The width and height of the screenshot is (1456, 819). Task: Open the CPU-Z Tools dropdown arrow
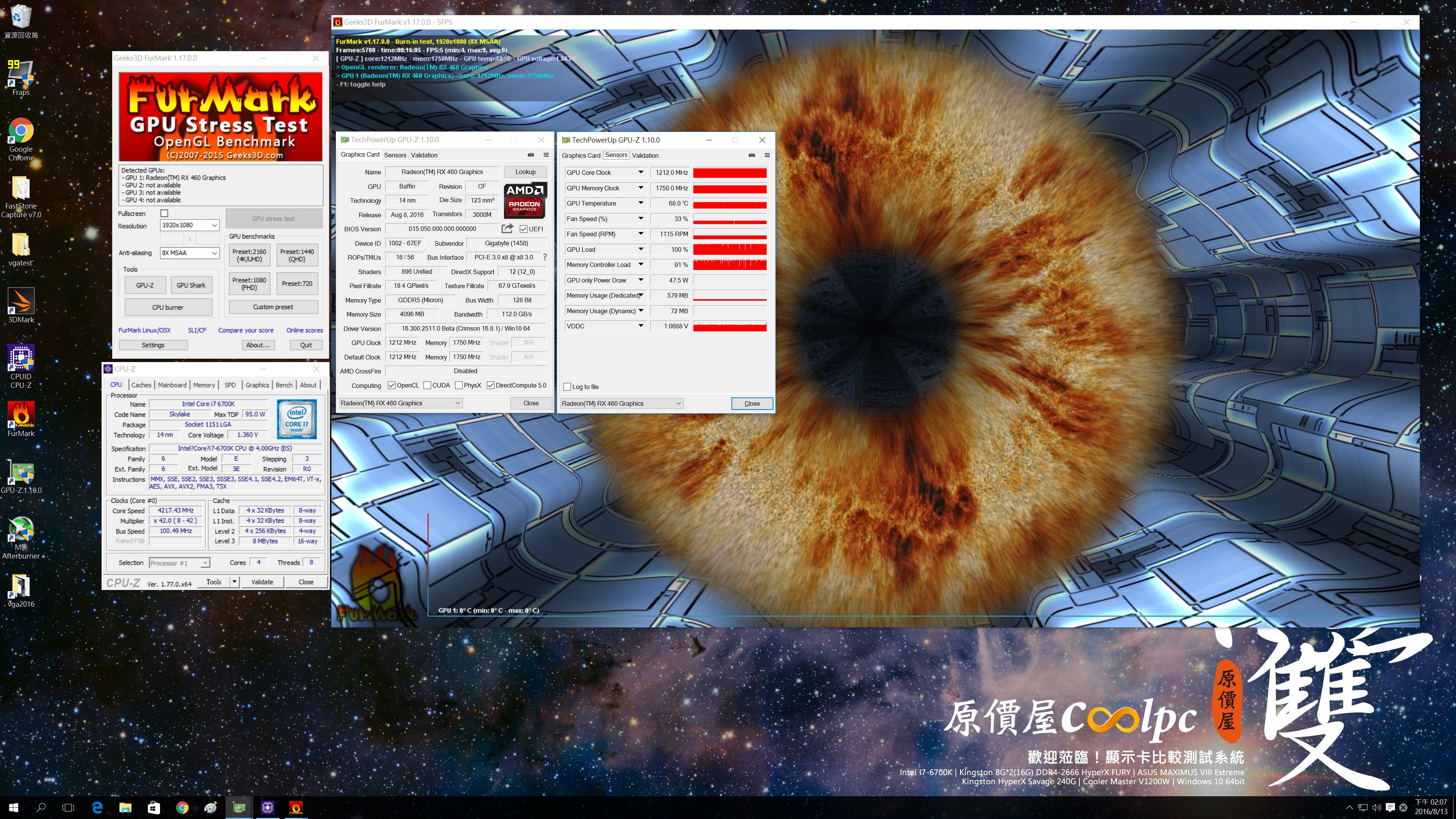point(234,582)
